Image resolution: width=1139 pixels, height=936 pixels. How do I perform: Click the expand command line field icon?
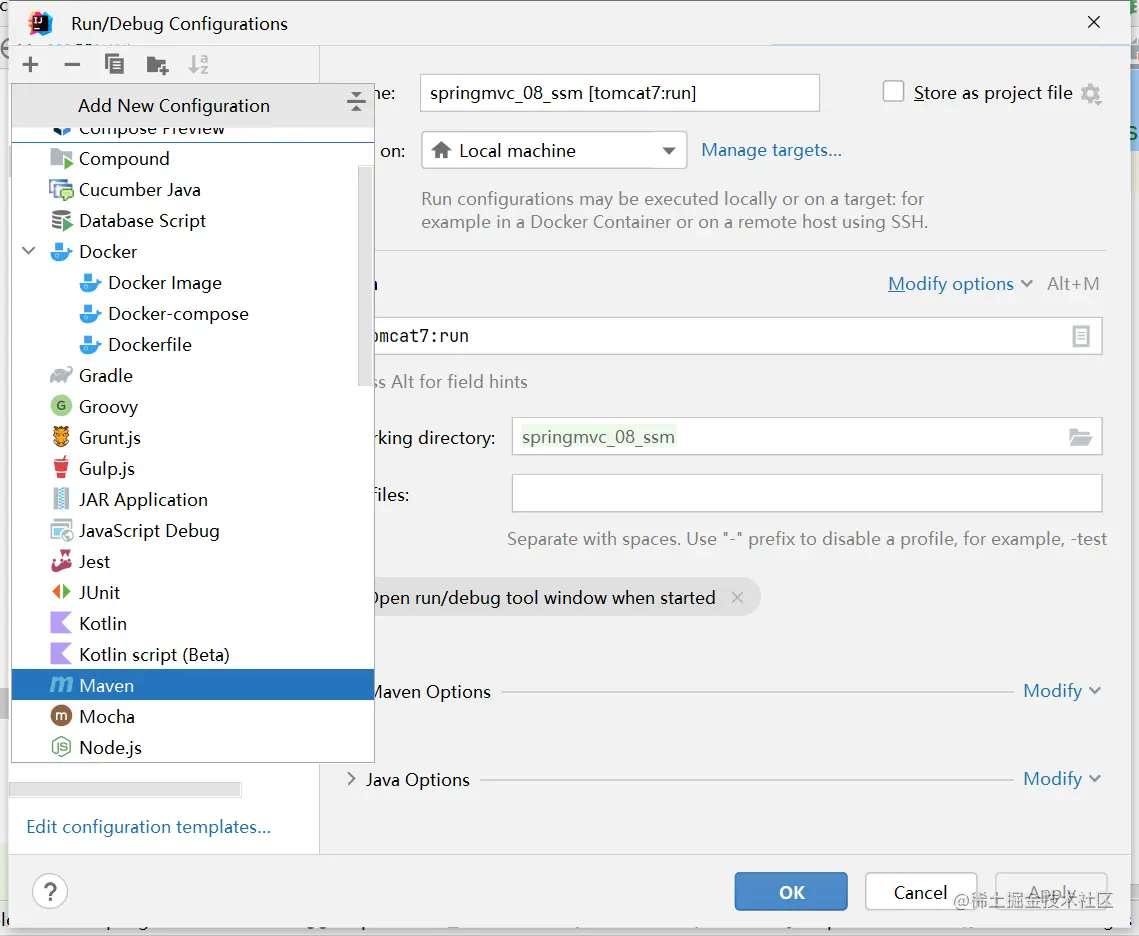coord(1081,337)
